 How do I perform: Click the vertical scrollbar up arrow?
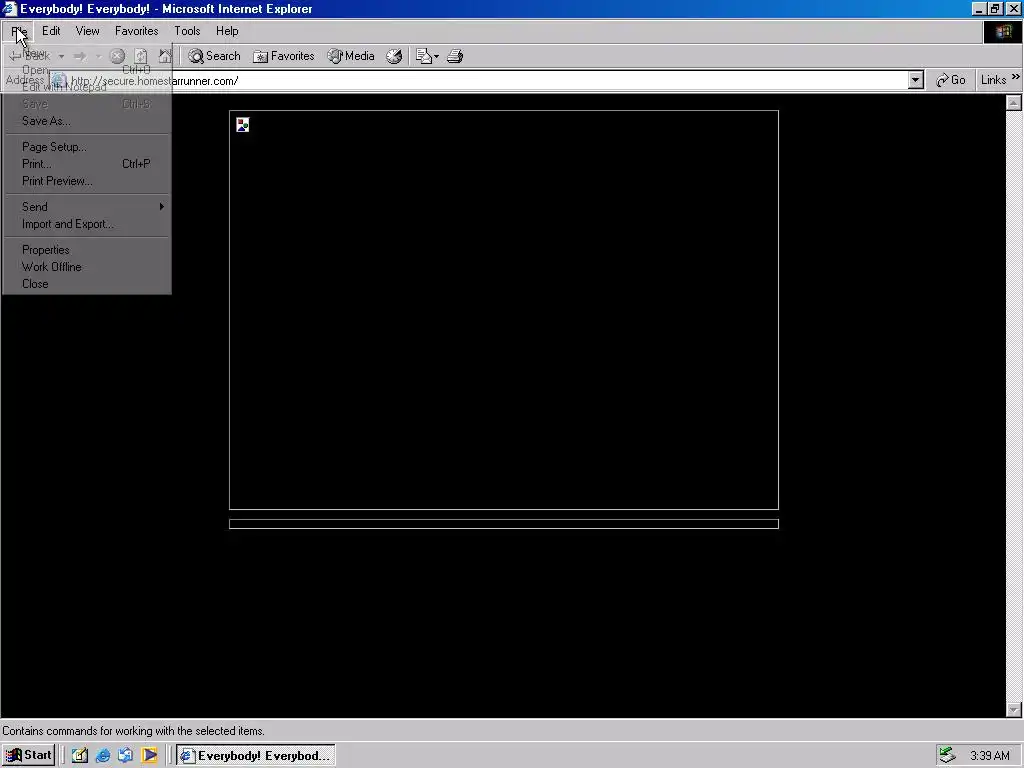coord(1014,103)
